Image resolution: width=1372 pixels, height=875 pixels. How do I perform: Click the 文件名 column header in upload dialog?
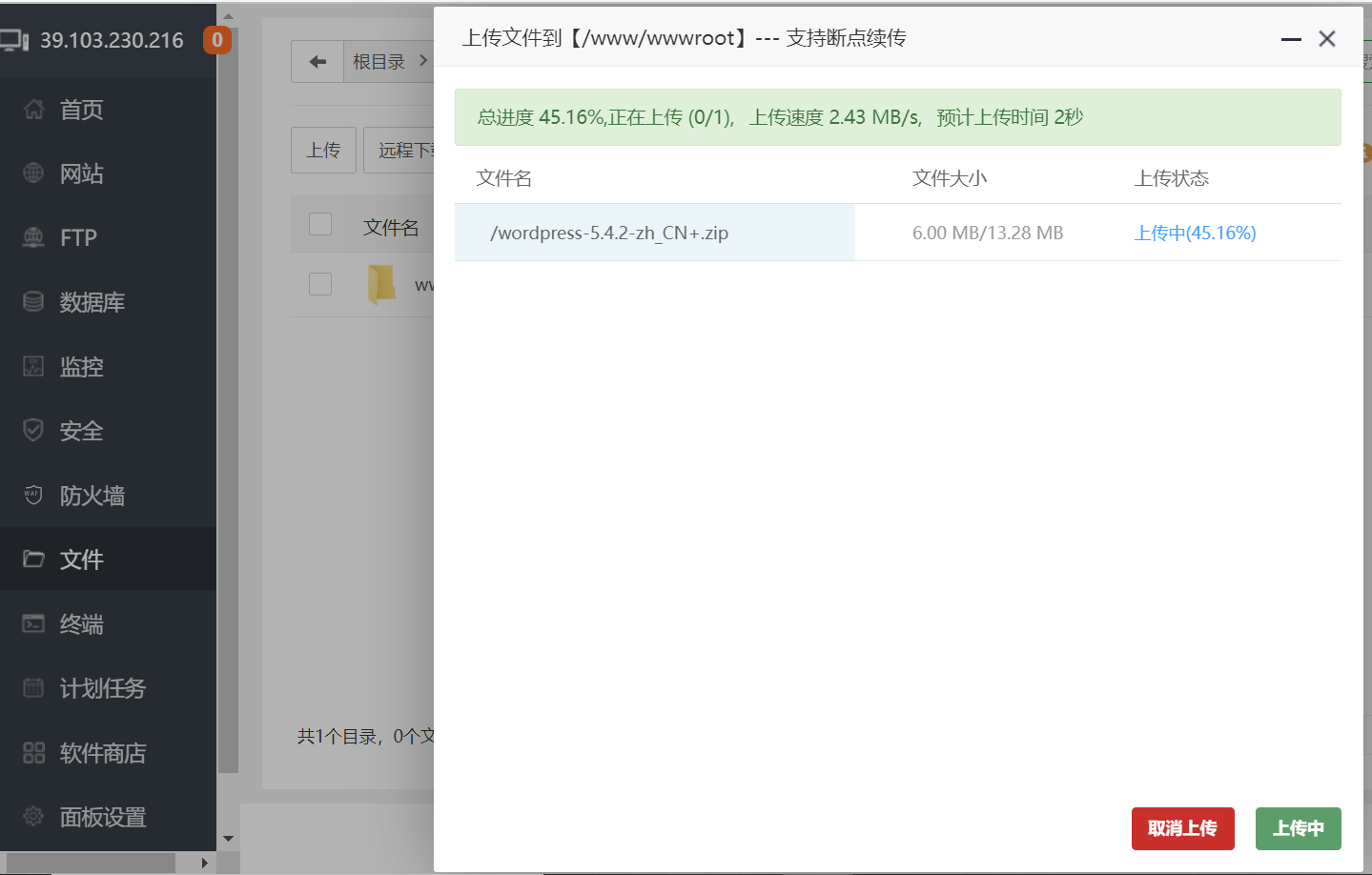pyautogui.click(x=504, y=178)
